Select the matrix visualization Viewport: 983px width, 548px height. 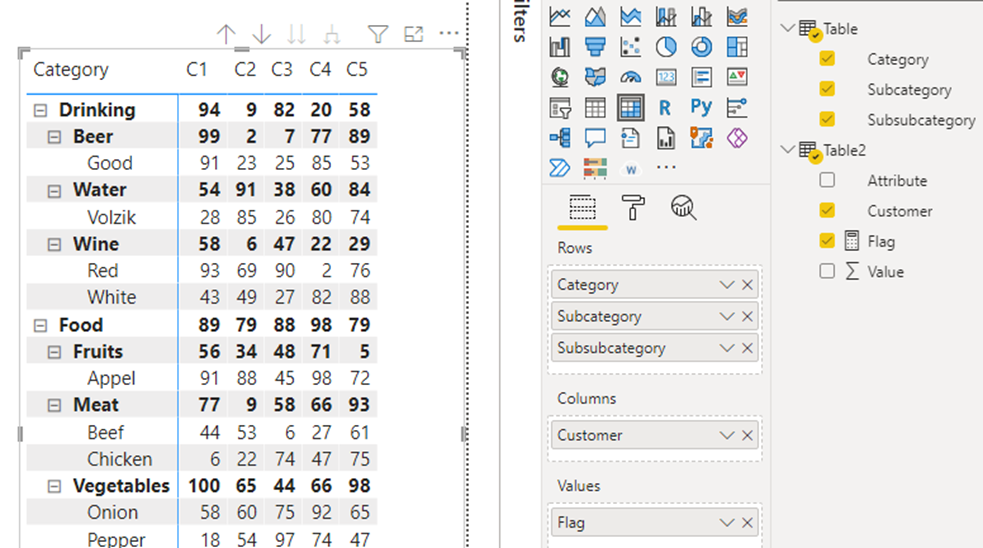pos(631,108)
